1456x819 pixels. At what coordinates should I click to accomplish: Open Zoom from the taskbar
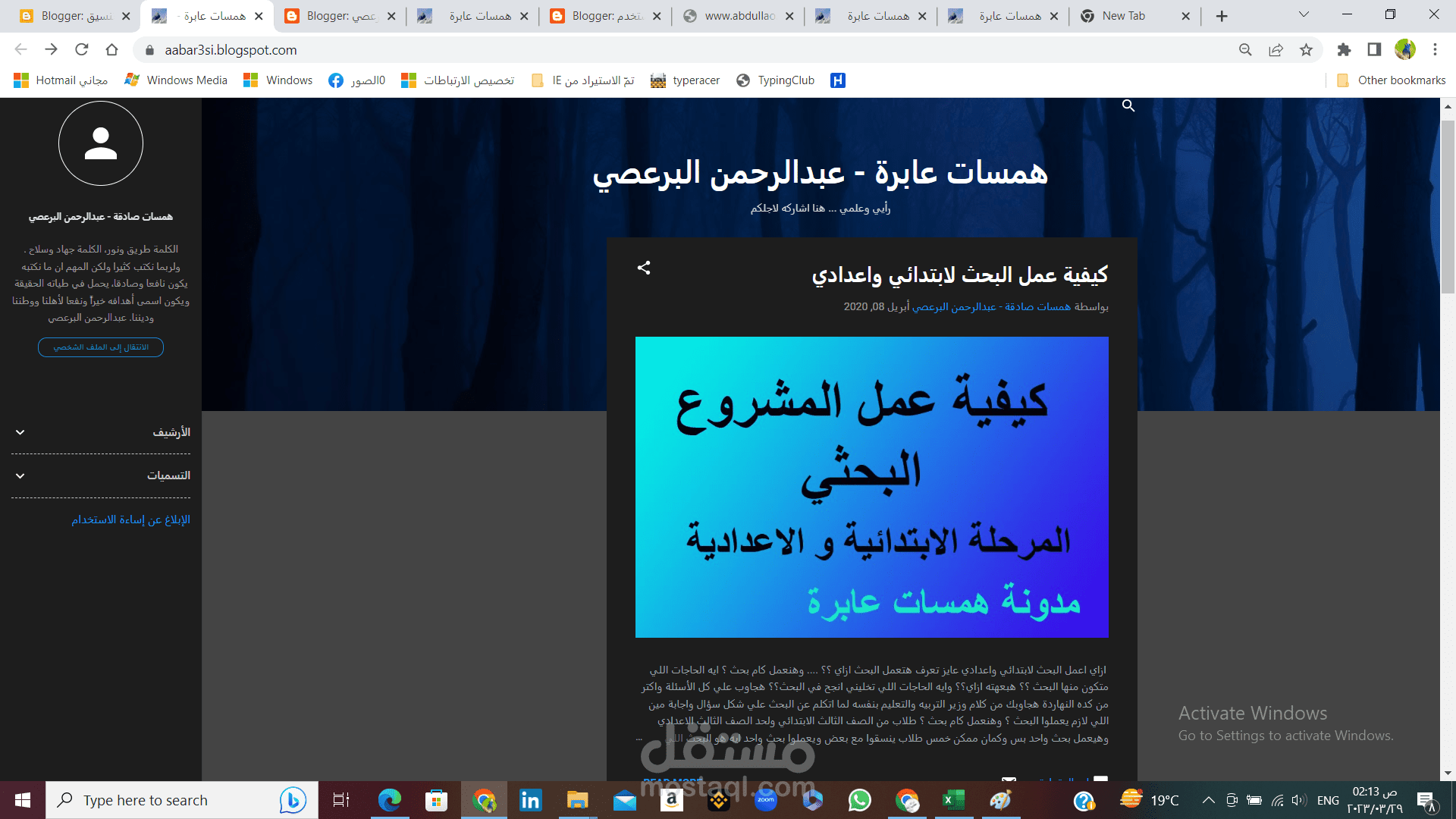click(766, 800)
